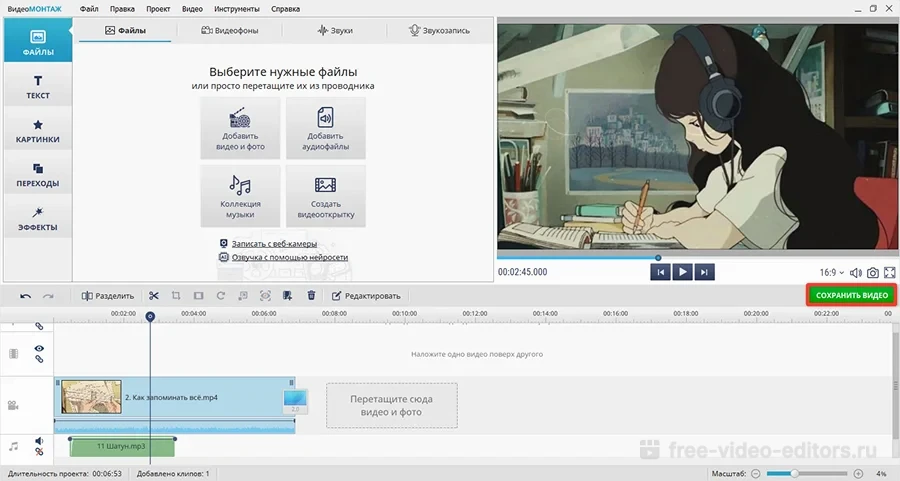Delete clip with the trash bin icon
900x481 pixels.
tap(311, 296)
